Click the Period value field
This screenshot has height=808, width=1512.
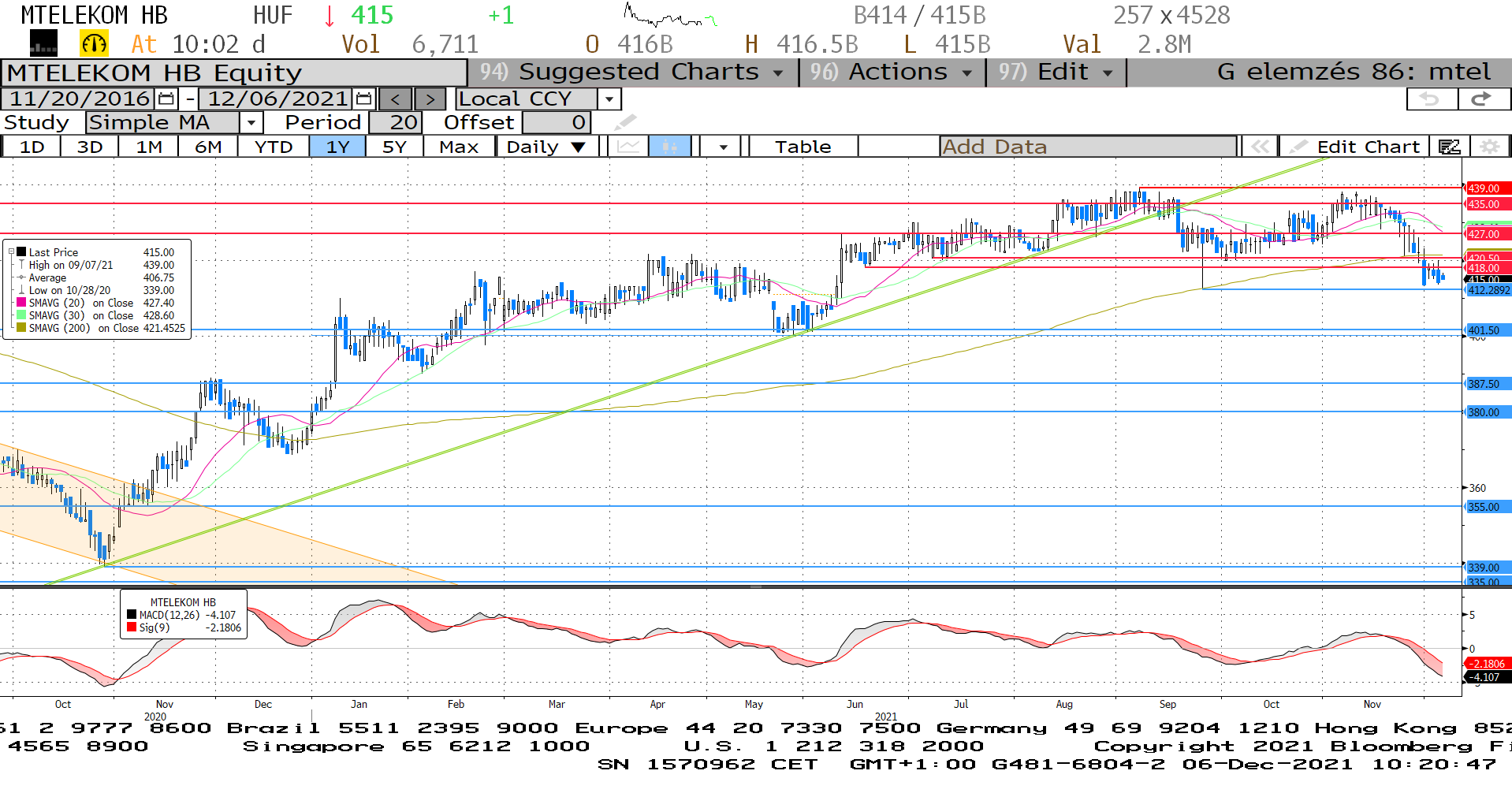395,123
